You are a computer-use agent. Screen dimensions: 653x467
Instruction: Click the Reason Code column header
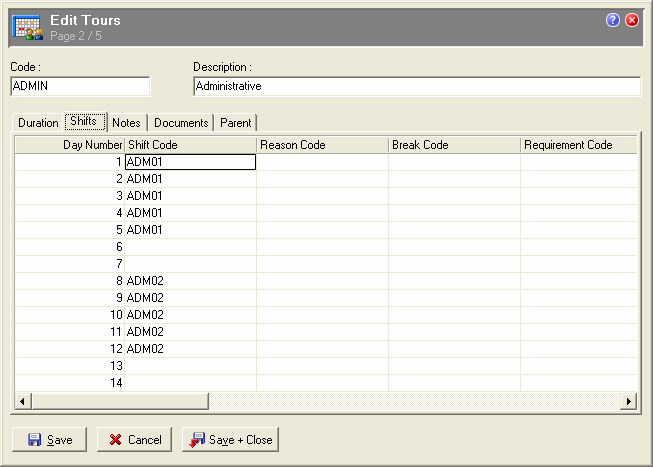point(322,145)
